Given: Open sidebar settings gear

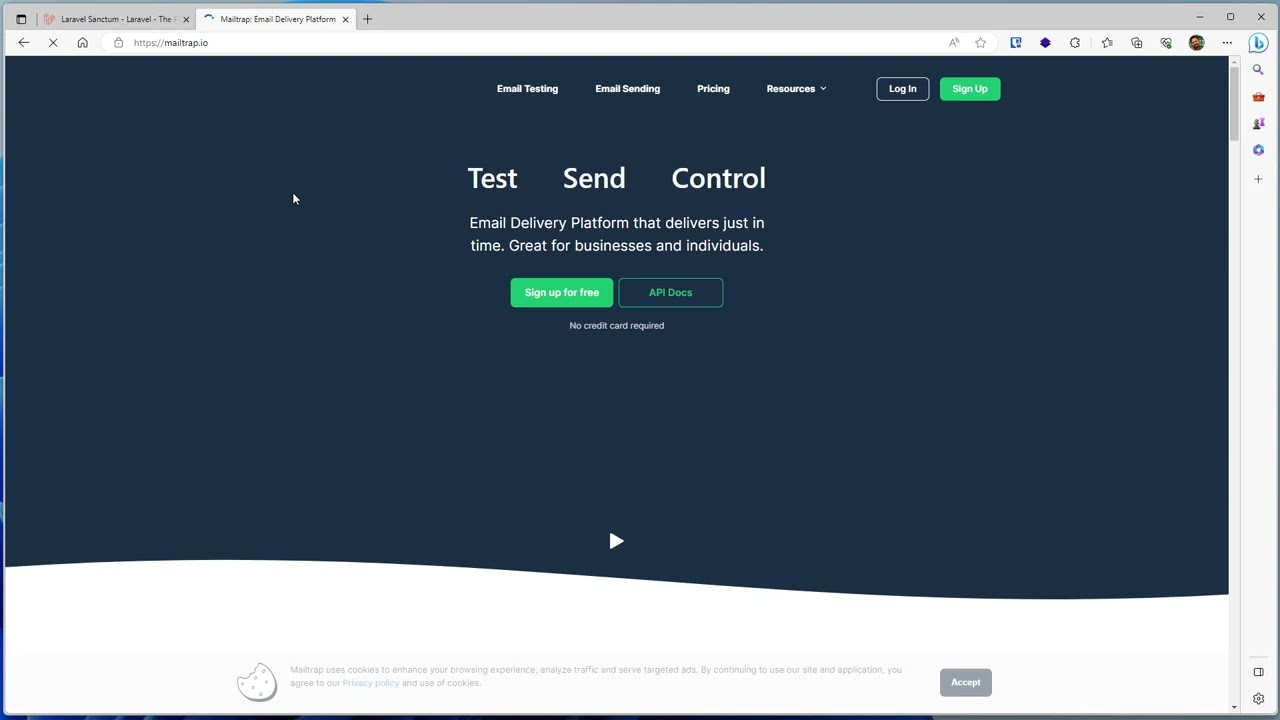Looking at the screenshot, I should 1259,699.
